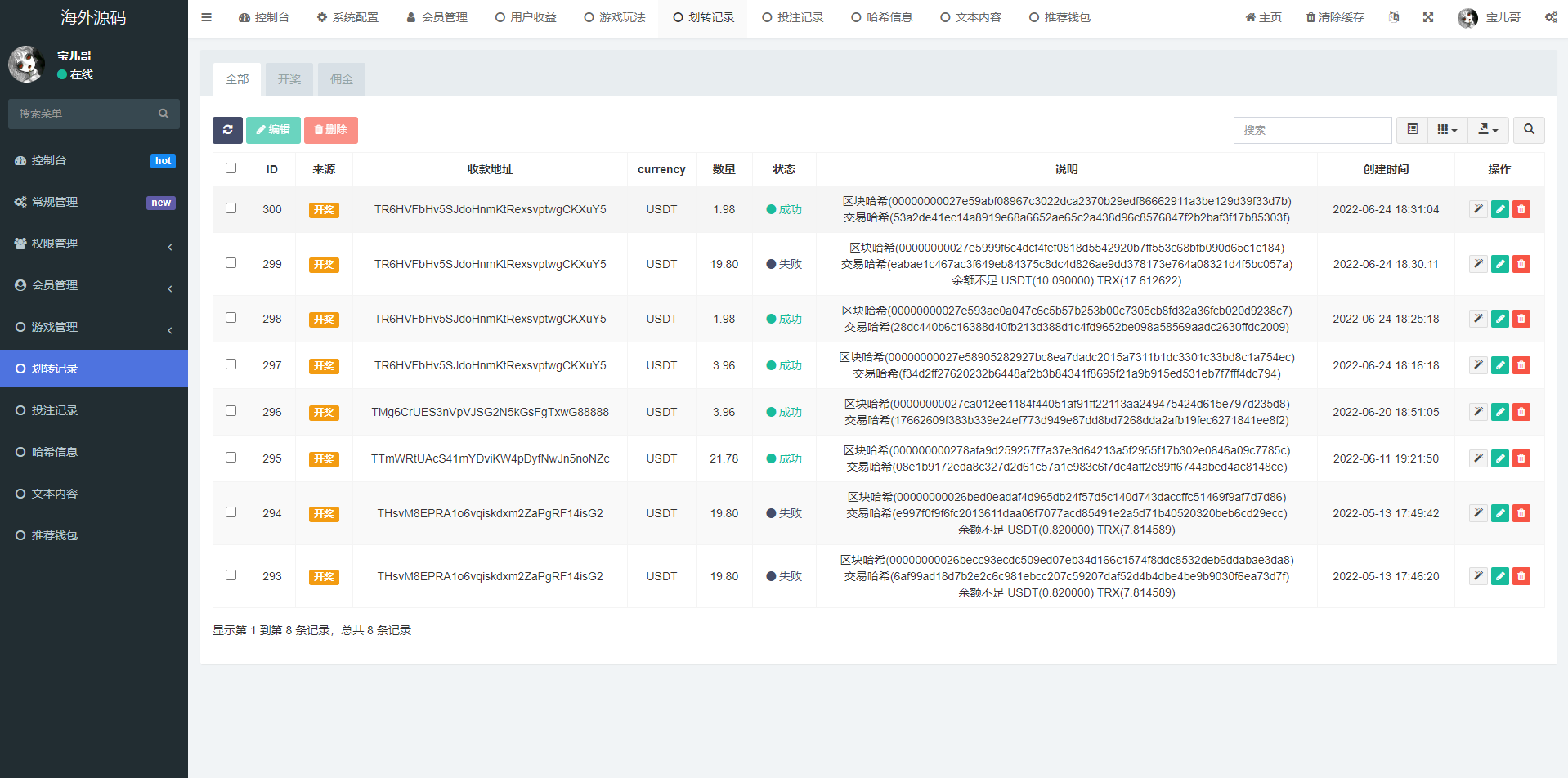Open the language switch icon
The width and height of the screenshot is (1568, 778).
click(x=1393, y=17)
